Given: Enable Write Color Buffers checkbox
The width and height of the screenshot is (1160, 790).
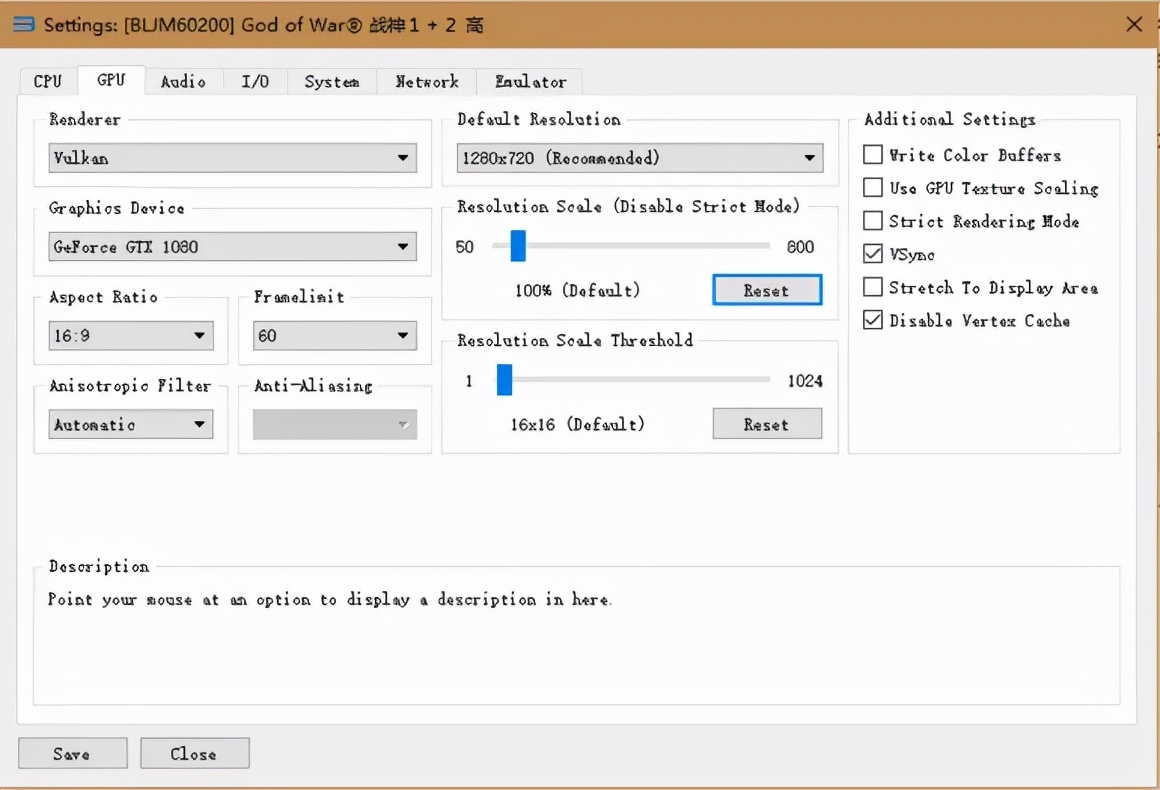Looking at the screenshot, I should point(873,155).
